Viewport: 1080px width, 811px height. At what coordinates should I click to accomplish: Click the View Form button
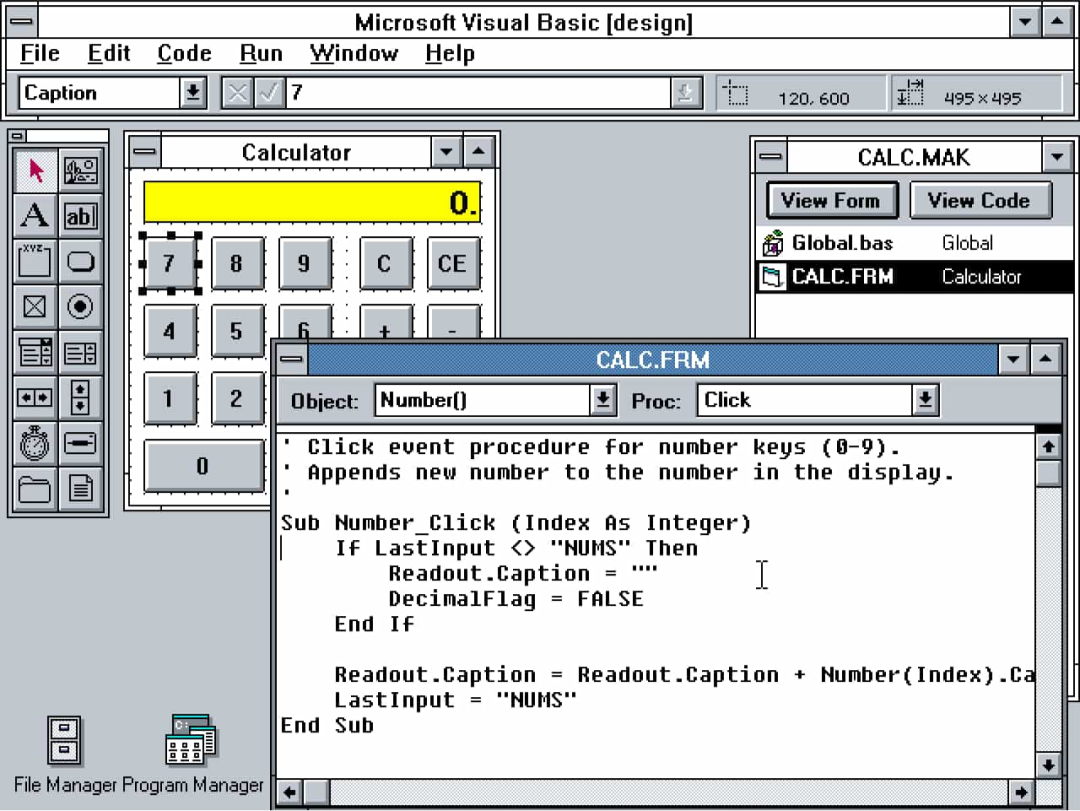click(832, 201)
